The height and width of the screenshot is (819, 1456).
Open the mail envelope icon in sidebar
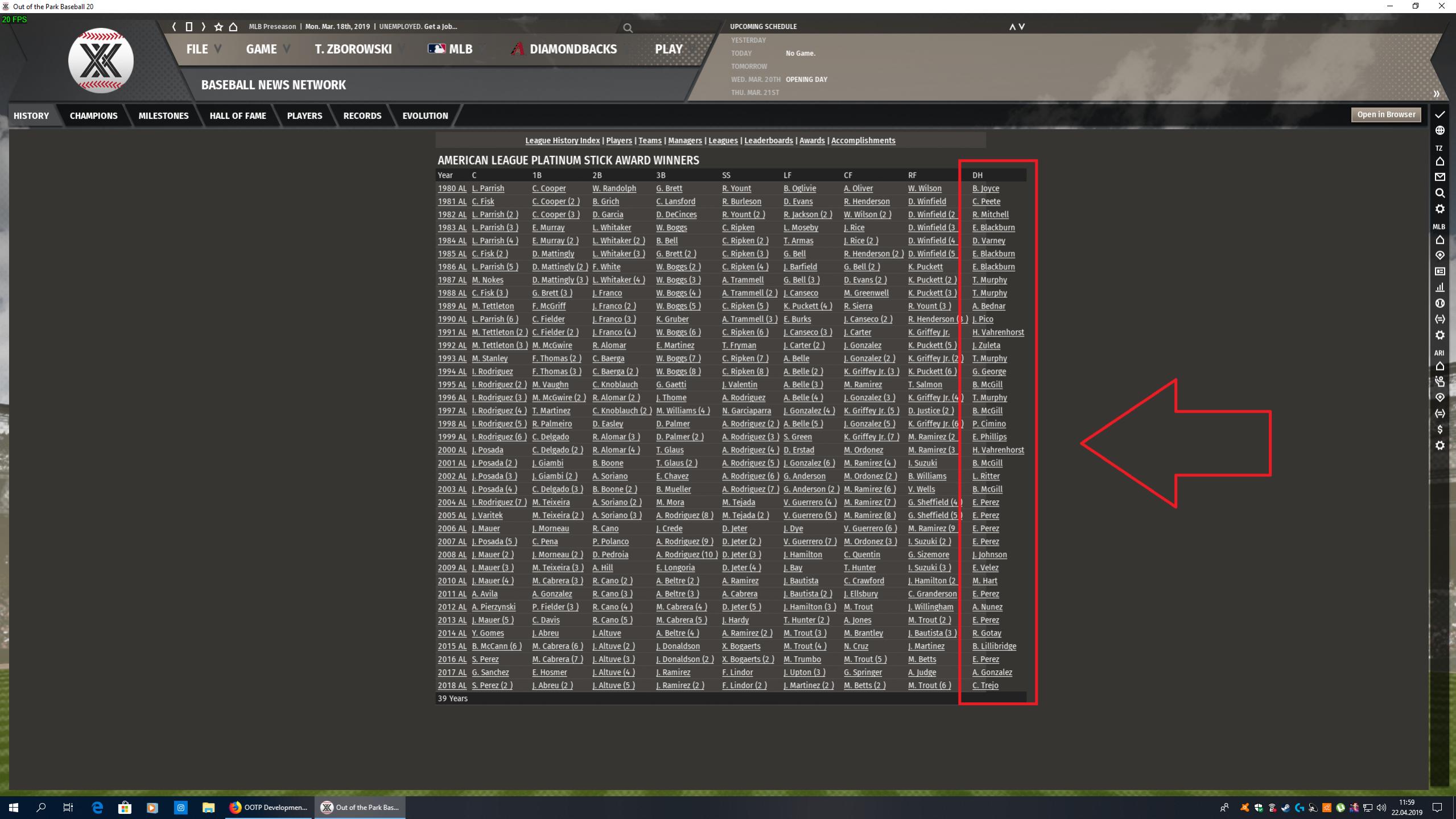coord(1439,177)
